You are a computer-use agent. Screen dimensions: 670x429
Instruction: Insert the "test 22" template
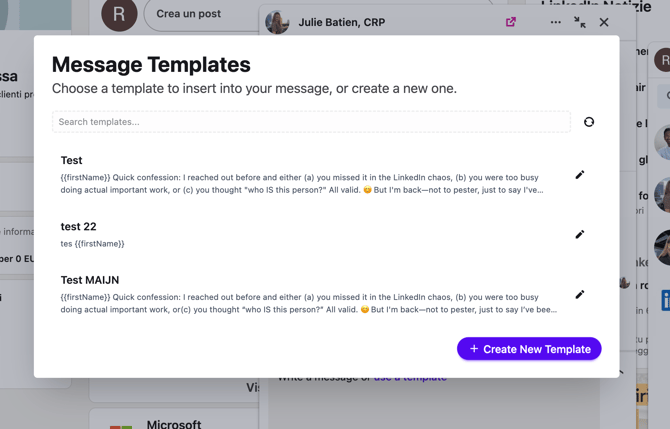pos(300,234)
